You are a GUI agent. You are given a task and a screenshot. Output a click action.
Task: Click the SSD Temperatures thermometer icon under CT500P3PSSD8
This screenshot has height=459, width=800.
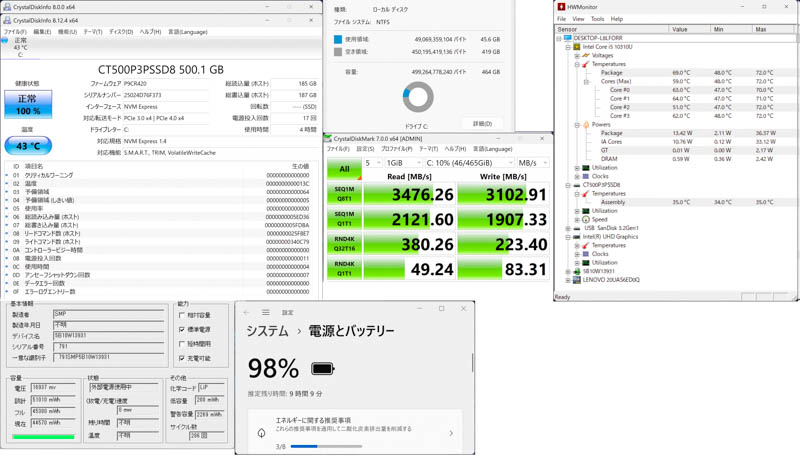pyautogui.click(x=586, y=194)
